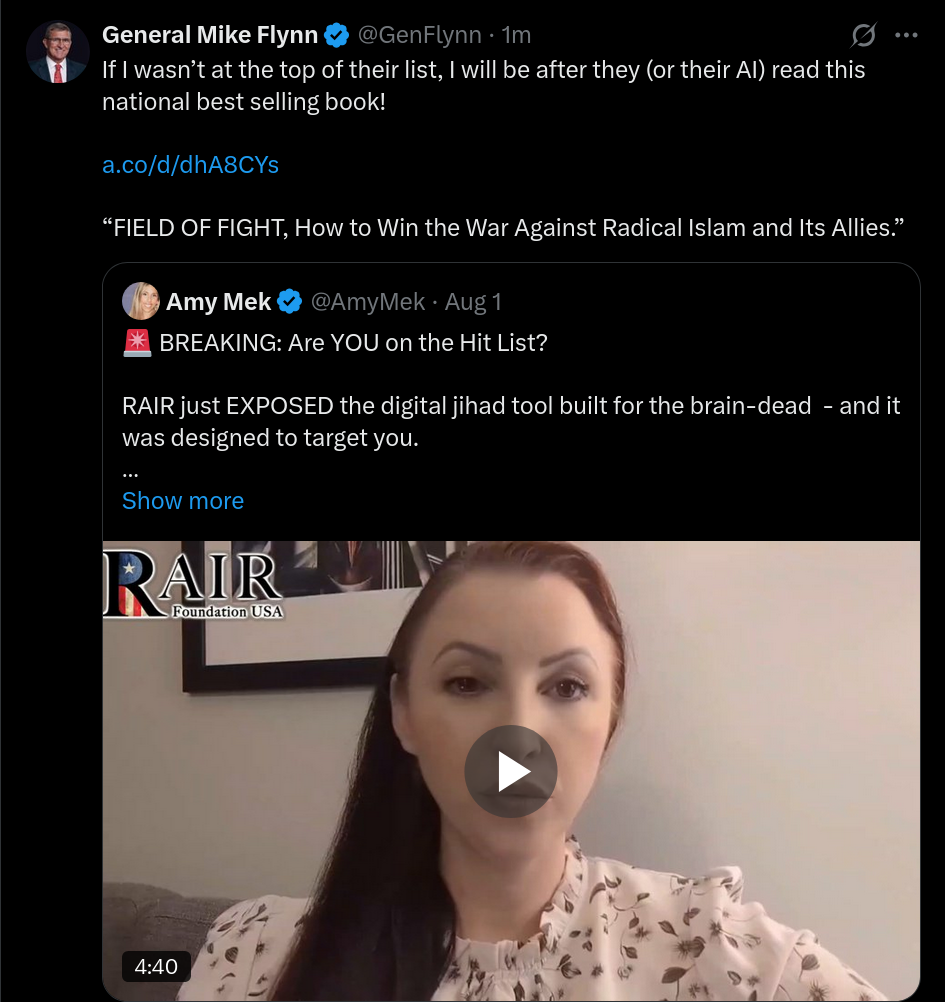Play the embedded RAIR video

pos(511,771)
